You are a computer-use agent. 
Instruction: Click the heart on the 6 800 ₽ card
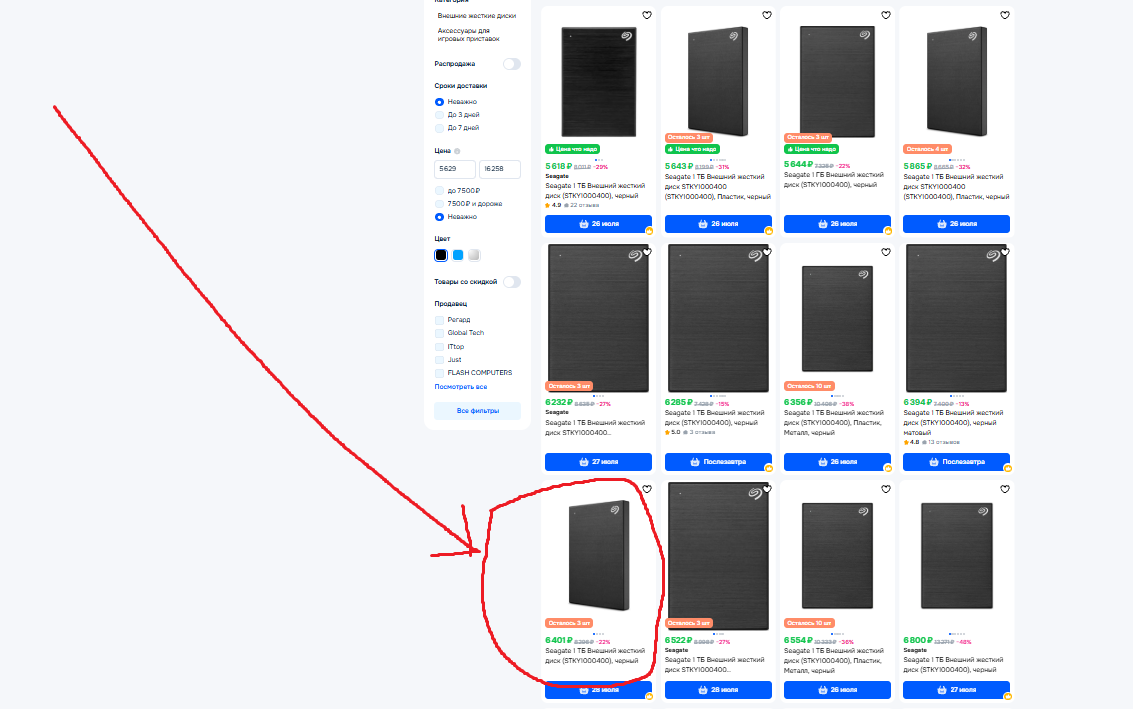(1005, 489)
